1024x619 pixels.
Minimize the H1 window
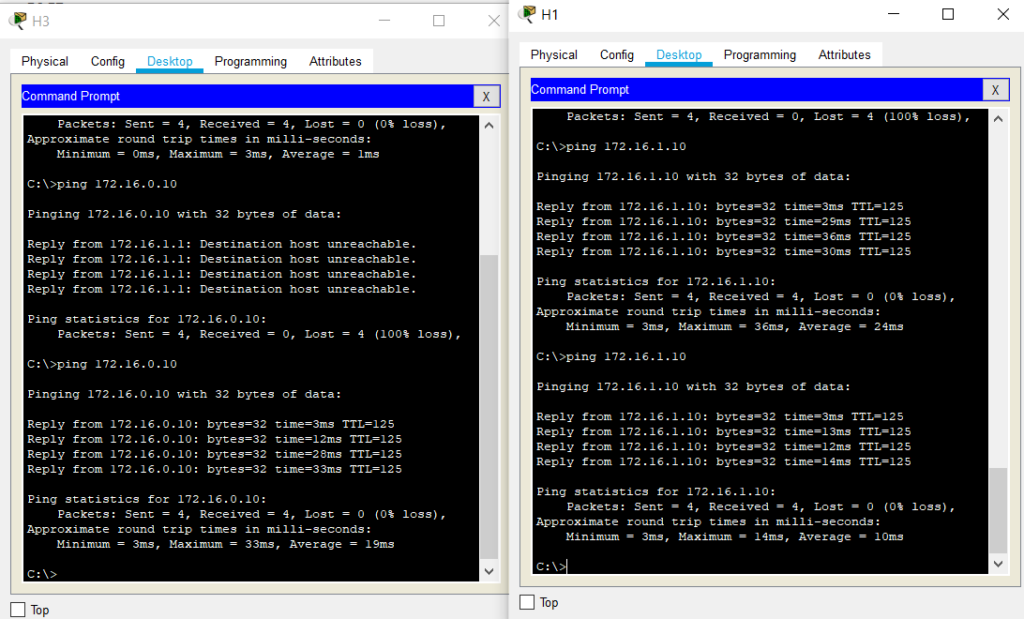[x=892, y=14]
